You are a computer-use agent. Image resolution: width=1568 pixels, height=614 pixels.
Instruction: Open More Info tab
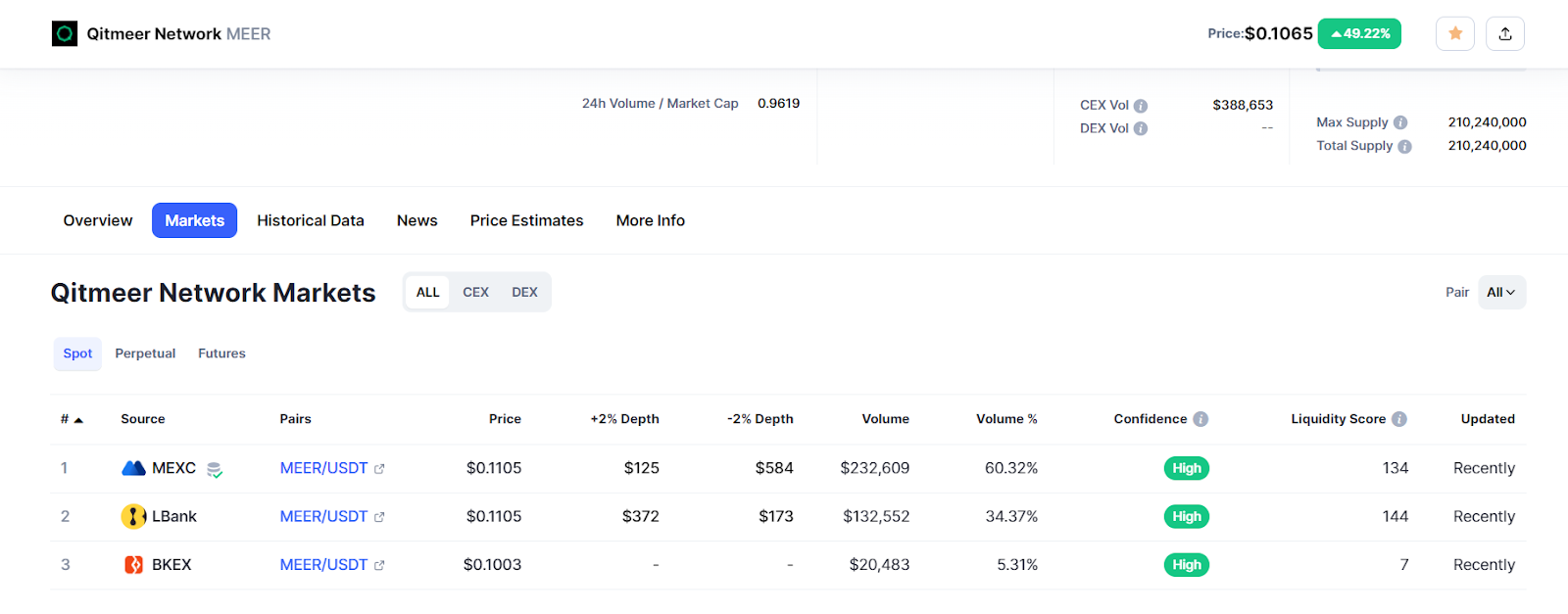click(x=651, y=220)
